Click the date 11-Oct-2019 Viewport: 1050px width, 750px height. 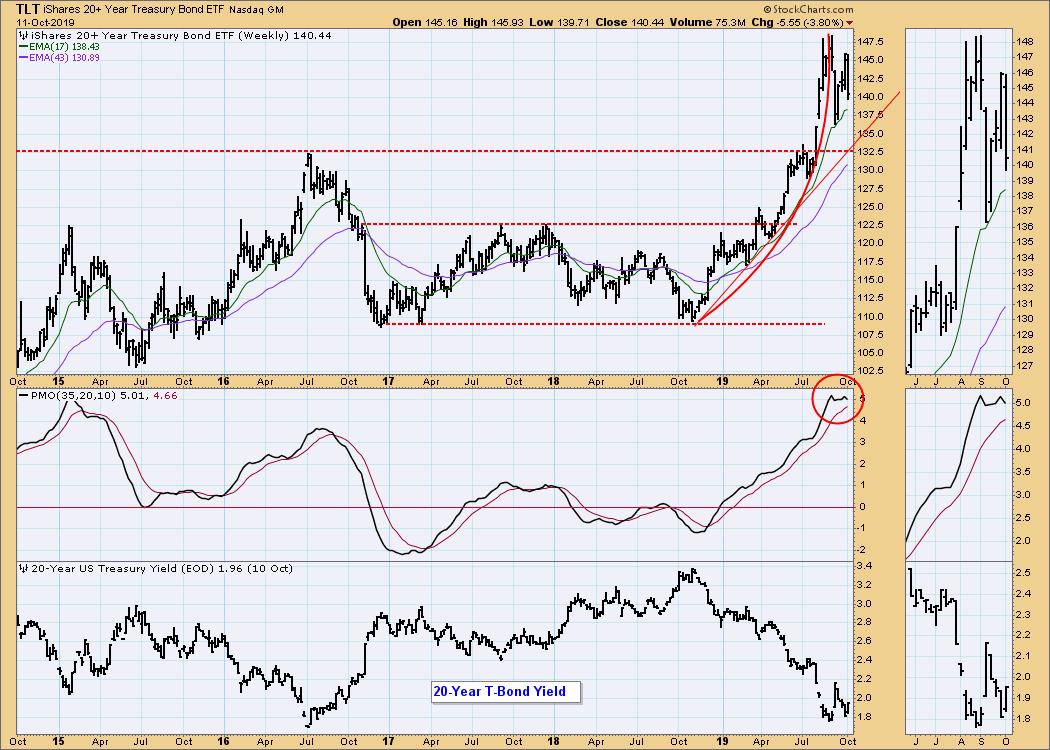tap(46, 22)
